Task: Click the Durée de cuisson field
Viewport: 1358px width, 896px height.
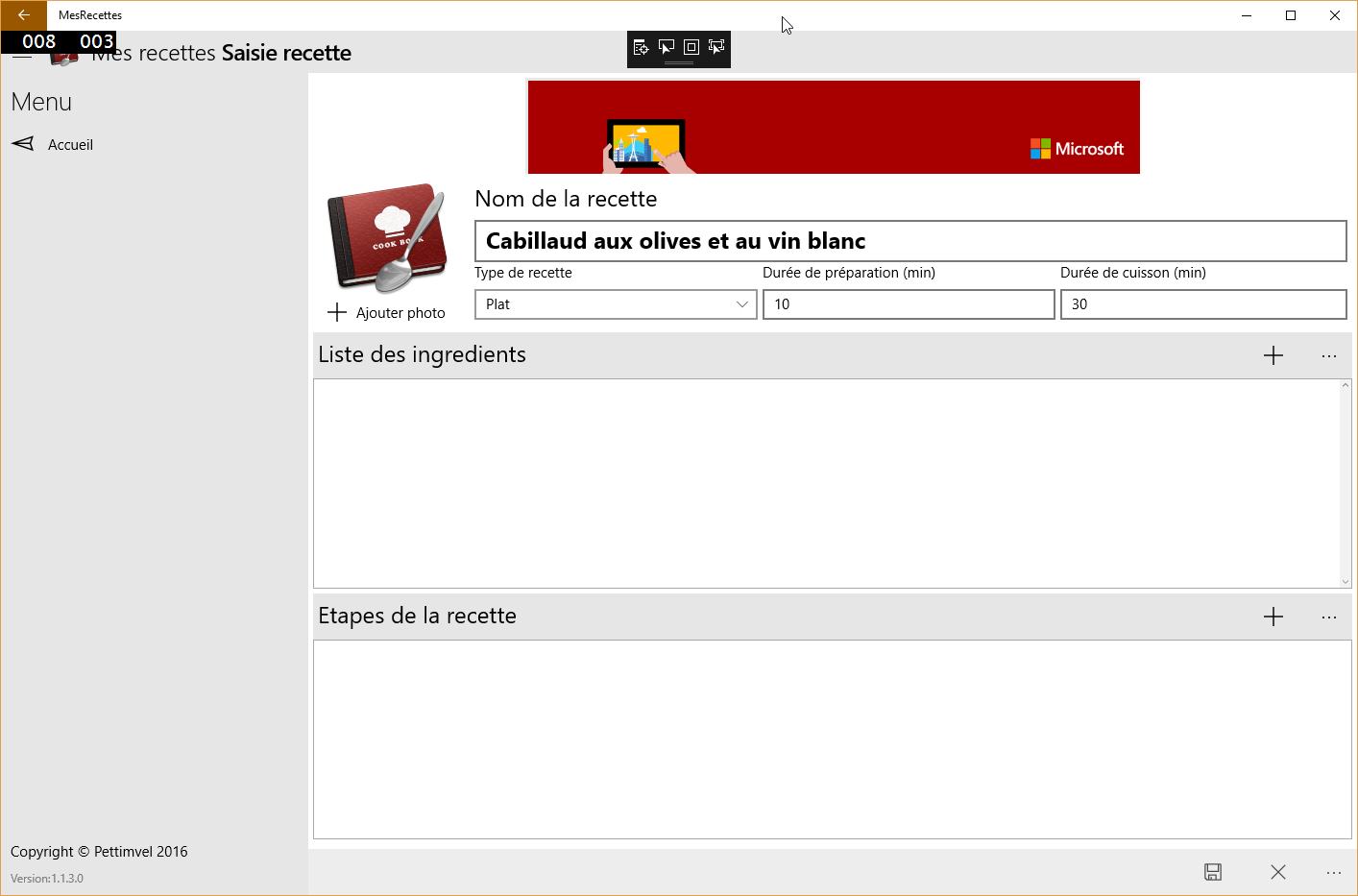Action: 1203,304
